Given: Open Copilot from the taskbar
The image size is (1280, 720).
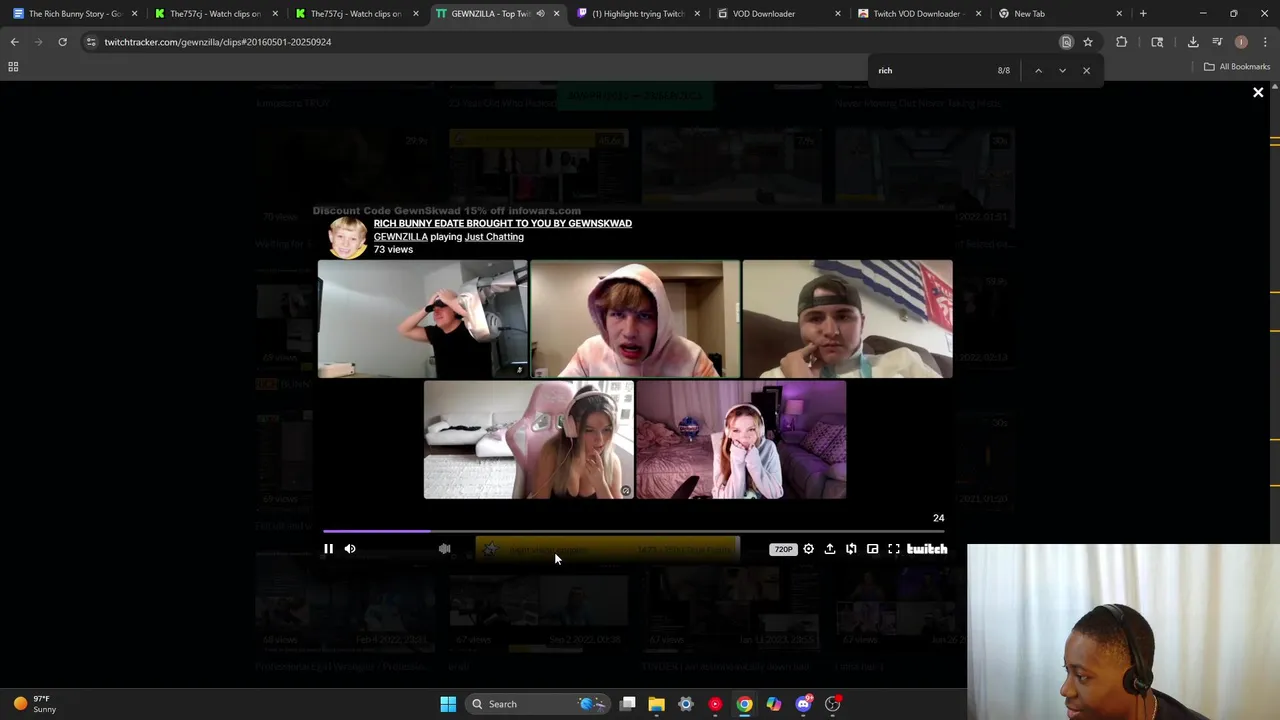Looking at the screenshot, I should click(774, 704).
